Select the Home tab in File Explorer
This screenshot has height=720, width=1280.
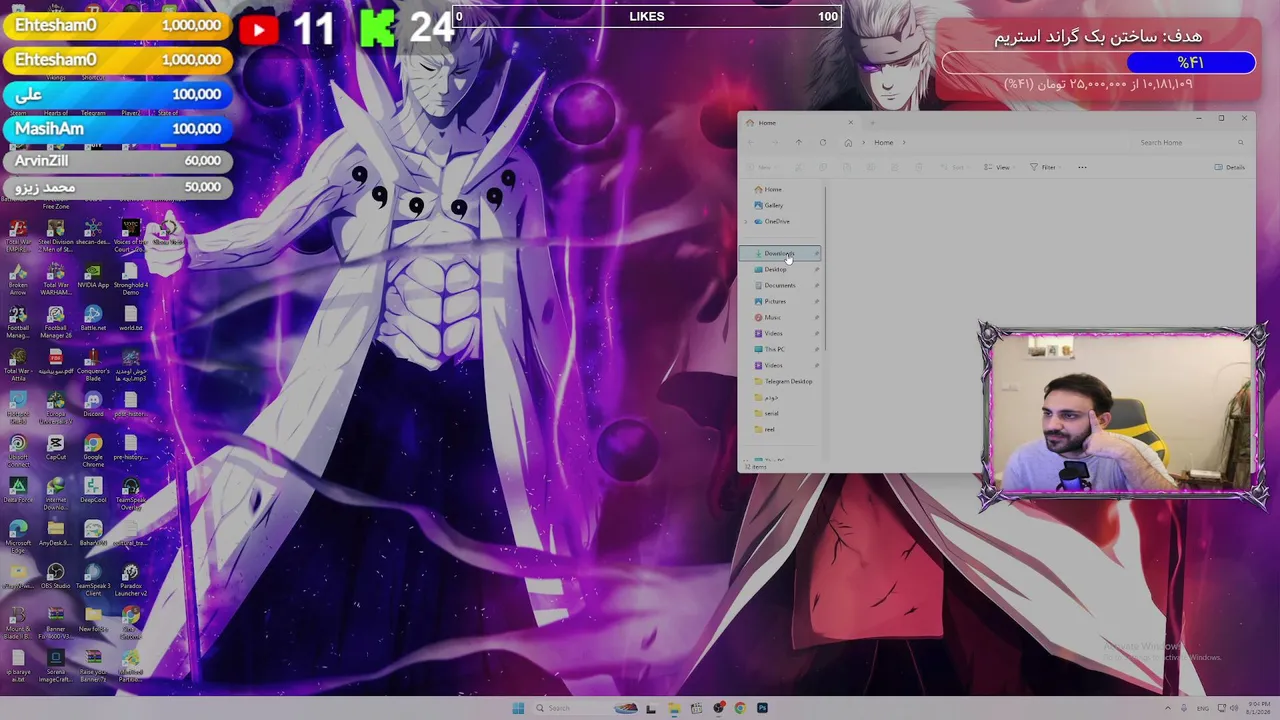(x=799, y=122)
